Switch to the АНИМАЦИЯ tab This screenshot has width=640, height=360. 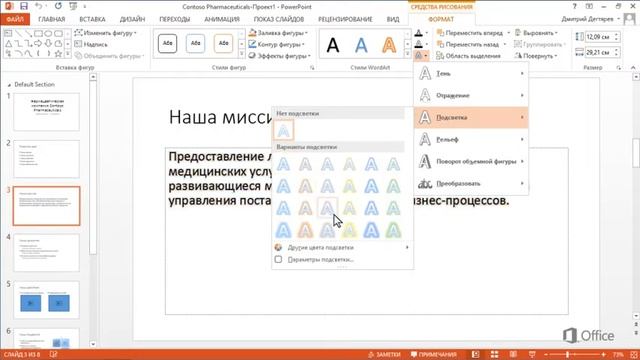222,19
